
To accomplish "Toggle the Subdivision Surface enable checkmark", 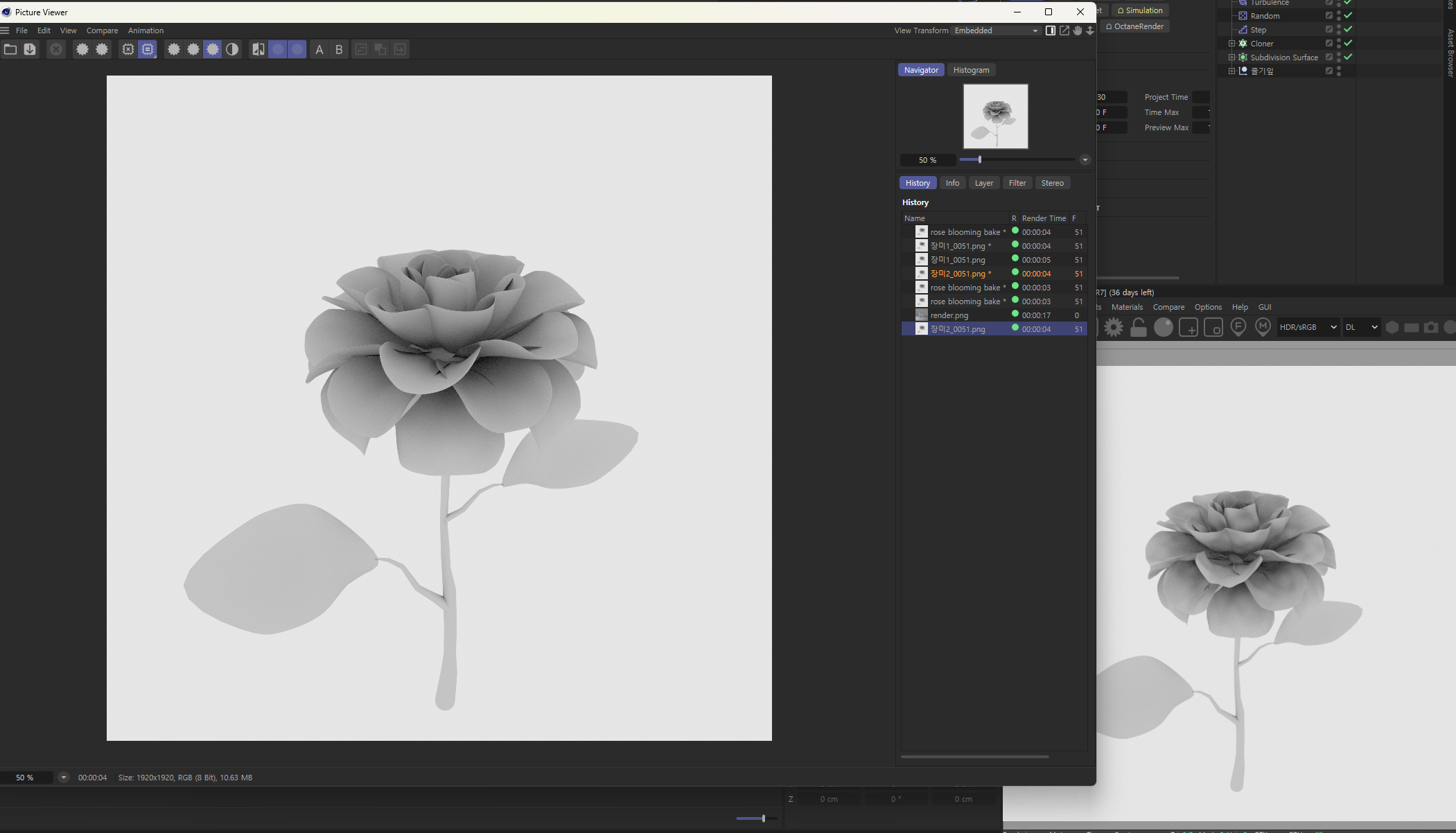I will (x=1348, y=57).
